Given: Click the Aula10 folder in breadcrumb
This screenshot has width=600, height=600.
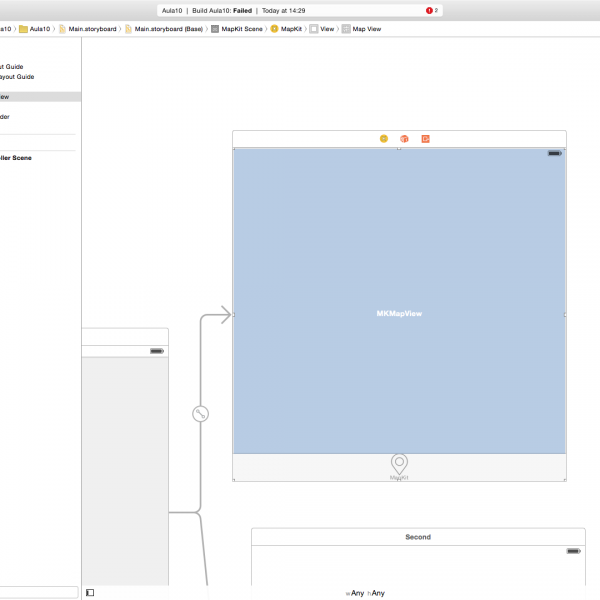Looking at the screenshot, I should point(35,29).
